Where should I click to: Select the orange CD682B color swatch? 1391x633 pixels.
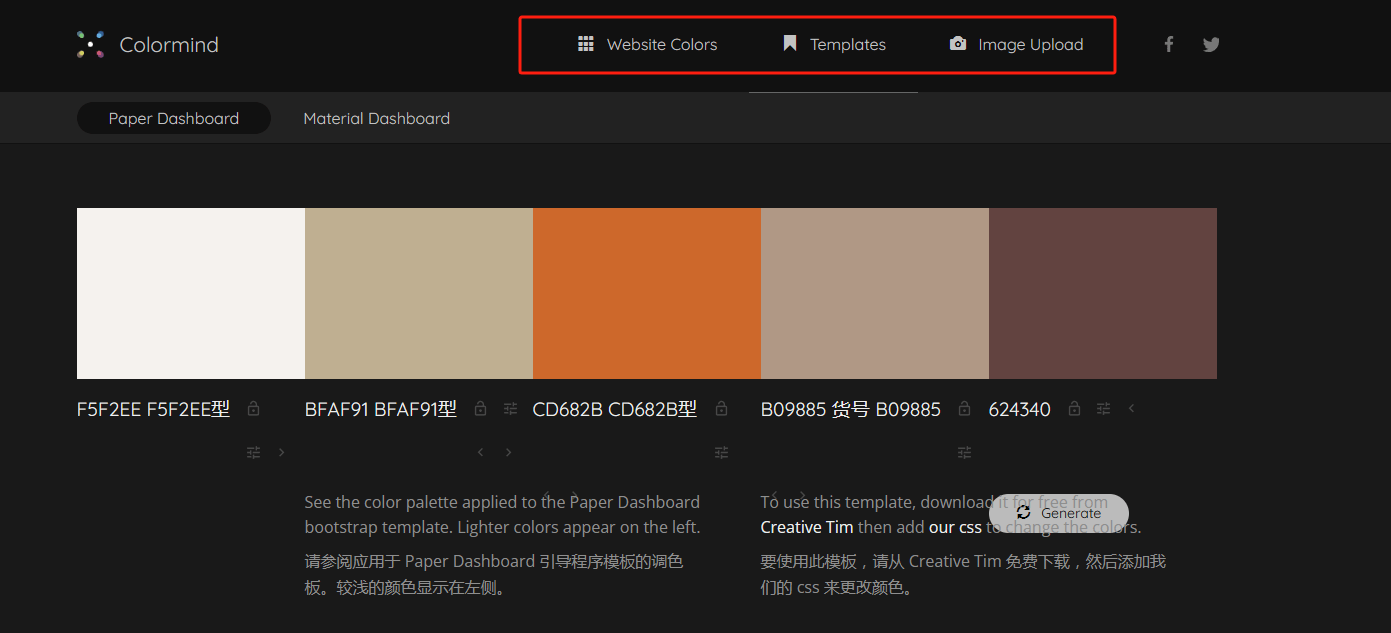[646, 293]
